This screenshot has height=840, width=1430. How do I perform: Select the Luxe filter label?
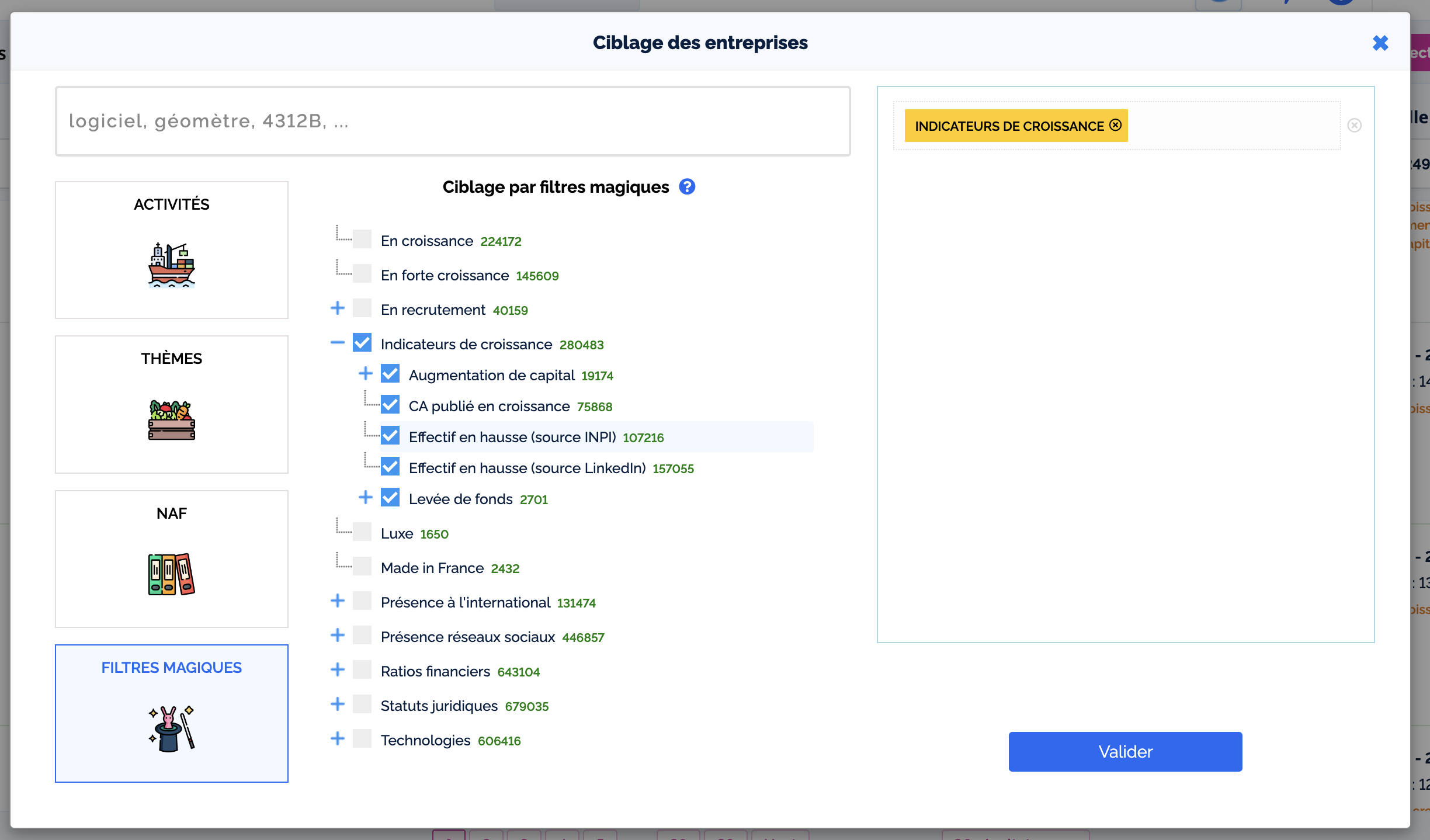[x=397, y=533]
